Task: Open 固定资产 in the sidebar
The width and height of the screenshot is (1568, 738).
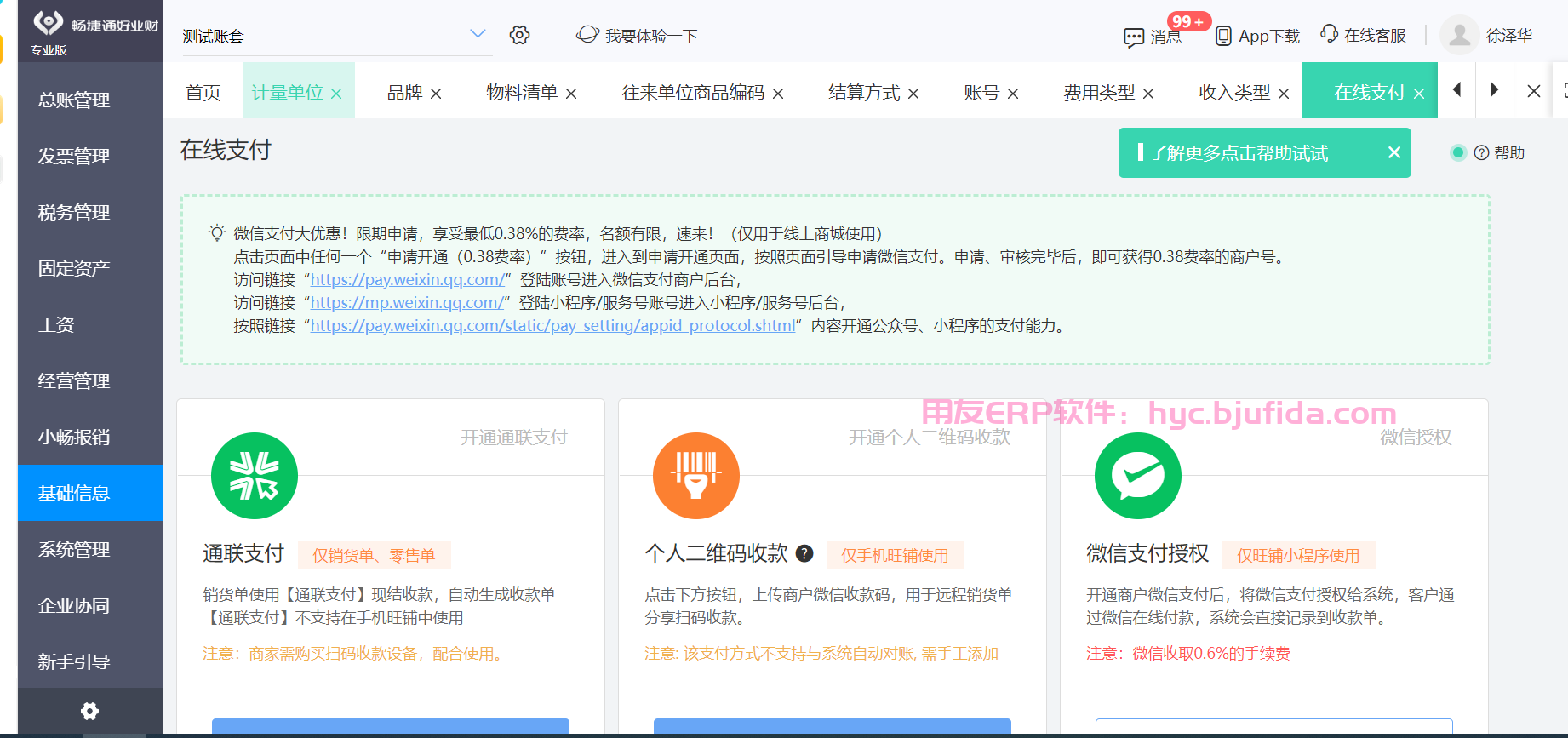Action: [90, 268]
